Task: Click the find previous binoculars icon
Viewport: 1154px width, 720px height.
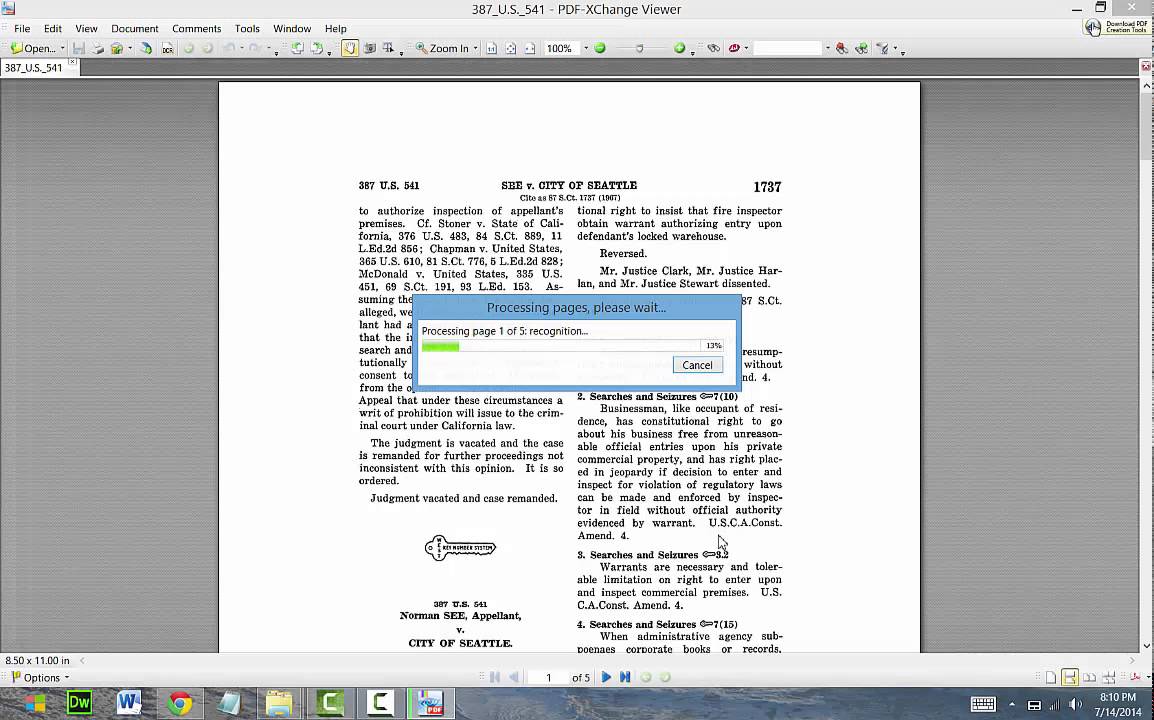Action: [842, 48]
